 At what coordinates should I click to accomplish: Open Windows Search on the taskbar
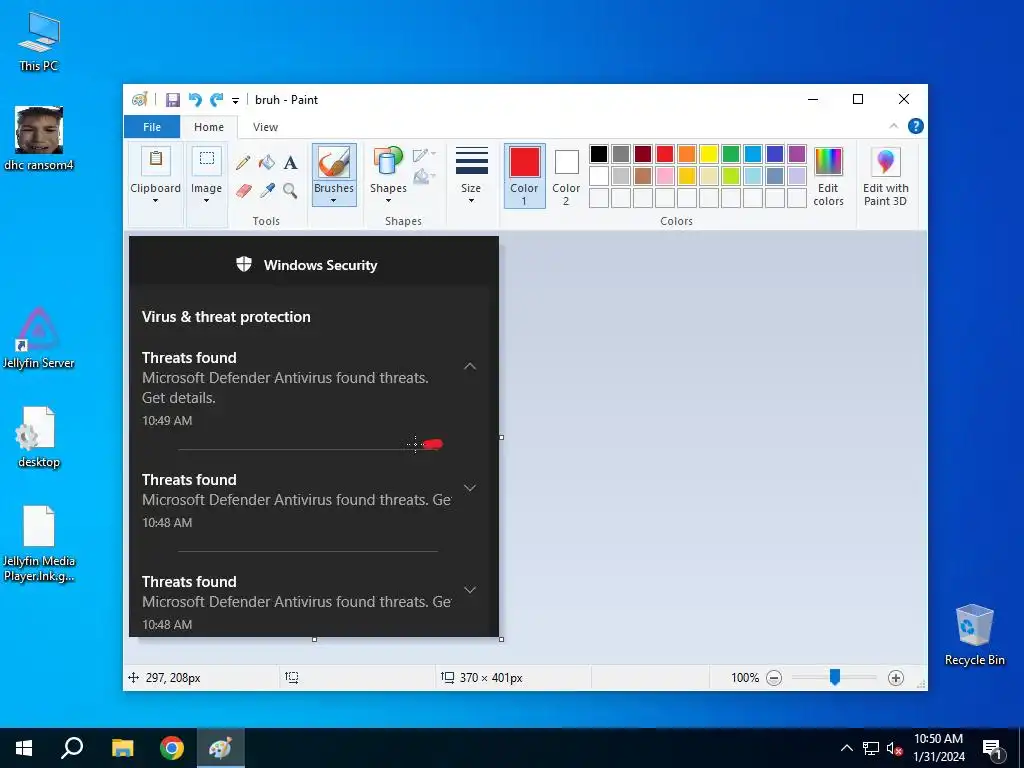(72, 748)
